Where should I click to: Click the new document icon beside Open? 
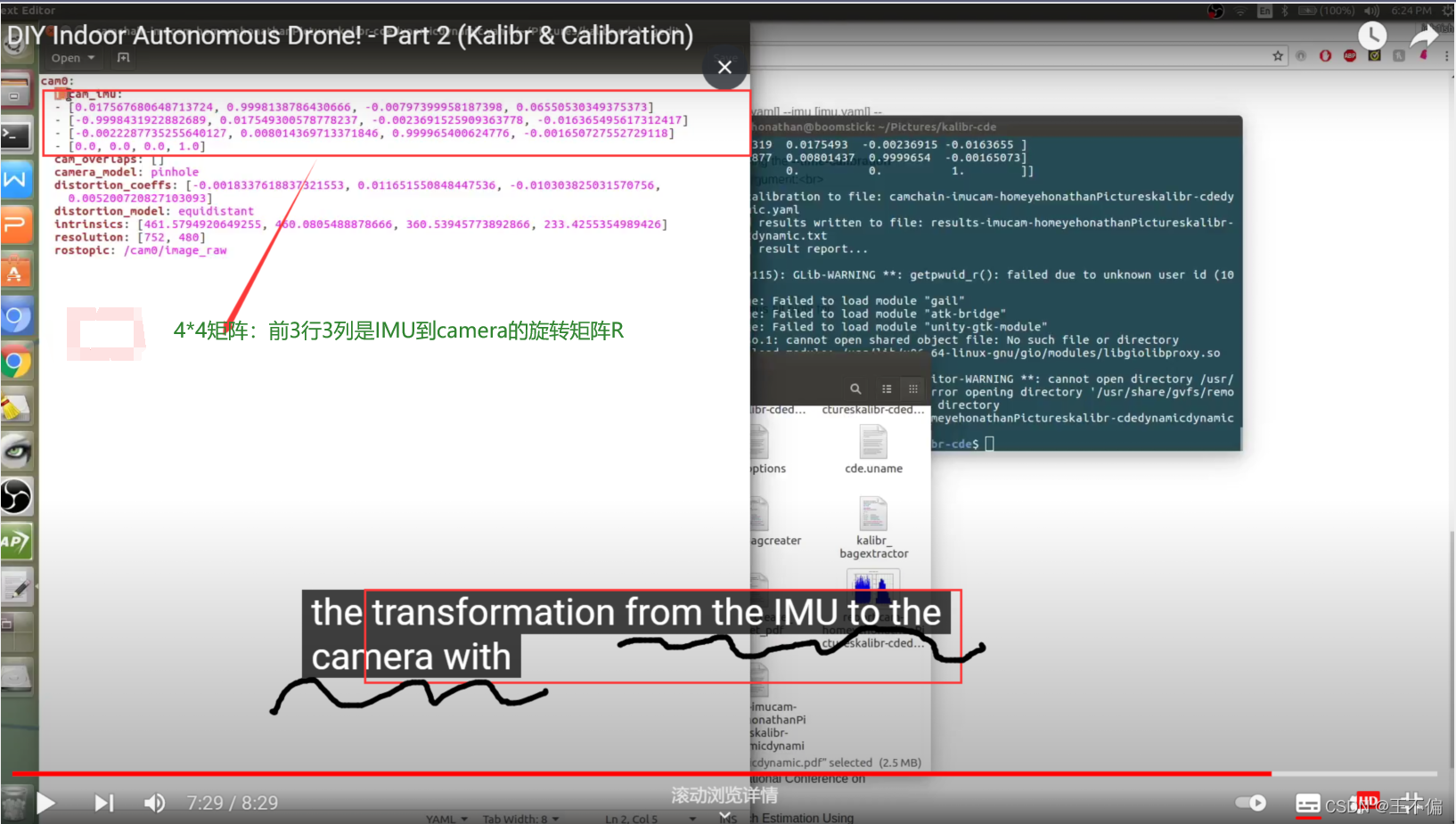coord(124,58)
